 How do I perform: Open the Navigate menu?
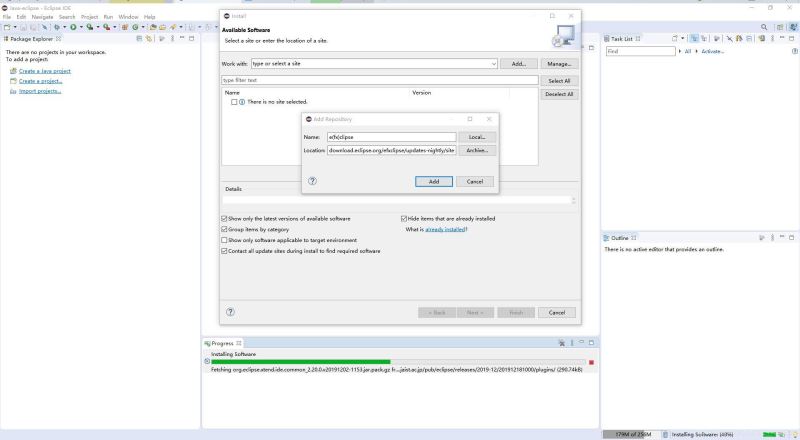42,17
